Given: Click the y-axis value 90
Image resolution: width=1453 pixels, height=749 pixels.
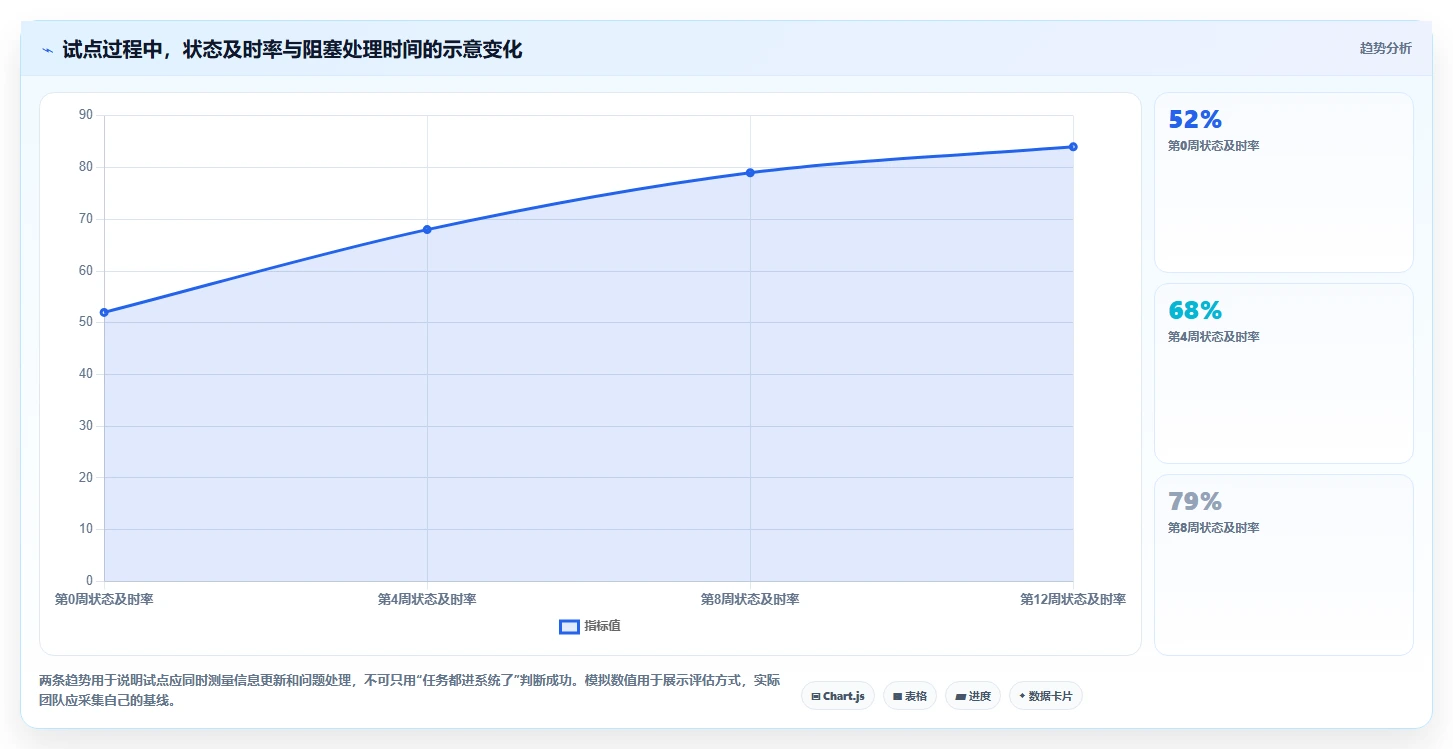Looking at the screenshot, I should pyautogui.click(x=85, y=115).
